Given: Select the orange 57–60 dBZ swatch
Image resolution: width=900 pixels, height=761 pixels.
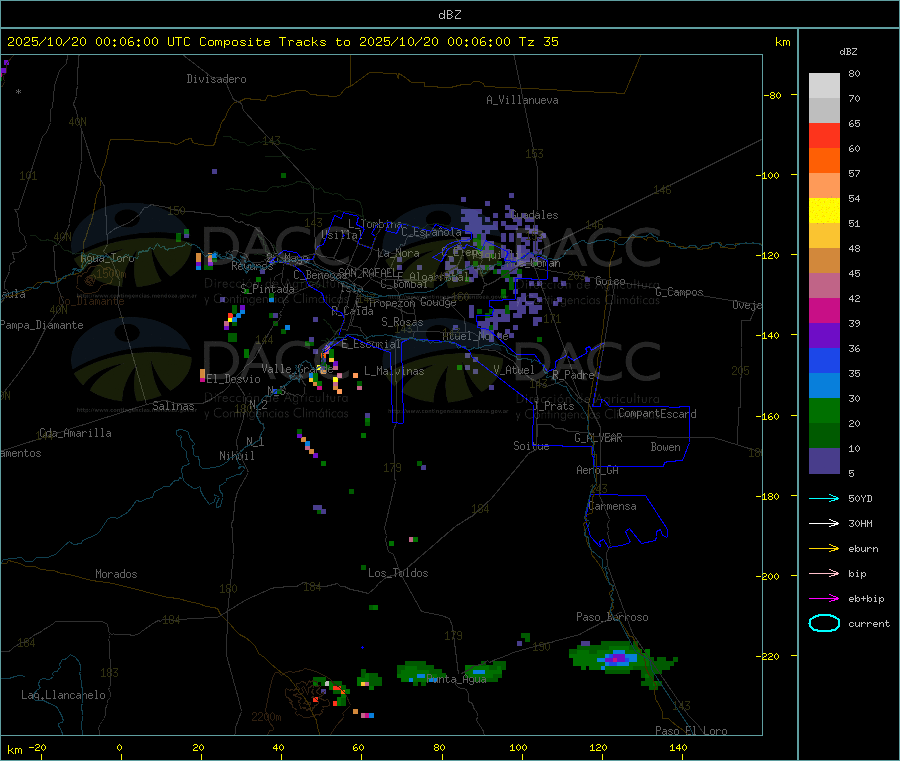Looking at the screenshot, I should tap(824, 161).
